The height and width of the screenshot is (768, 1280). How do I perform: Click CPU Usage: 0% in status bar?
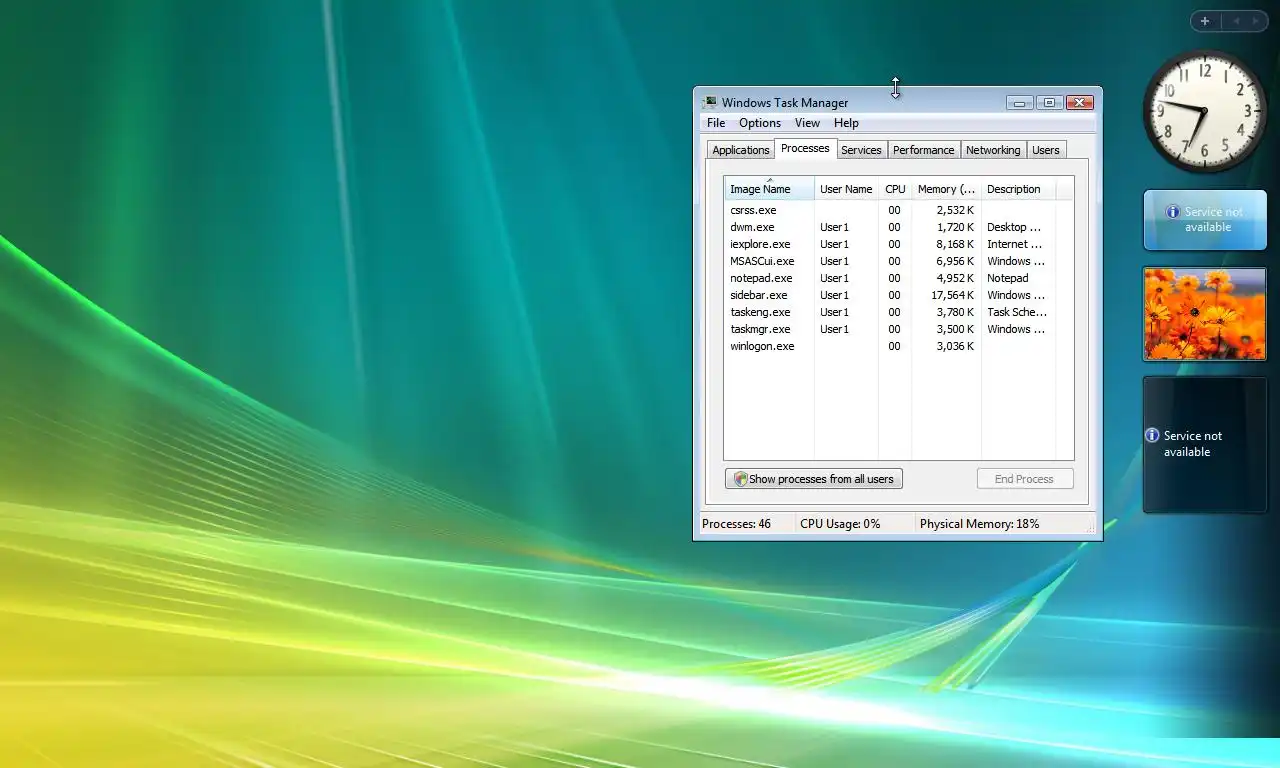(840, 524)
